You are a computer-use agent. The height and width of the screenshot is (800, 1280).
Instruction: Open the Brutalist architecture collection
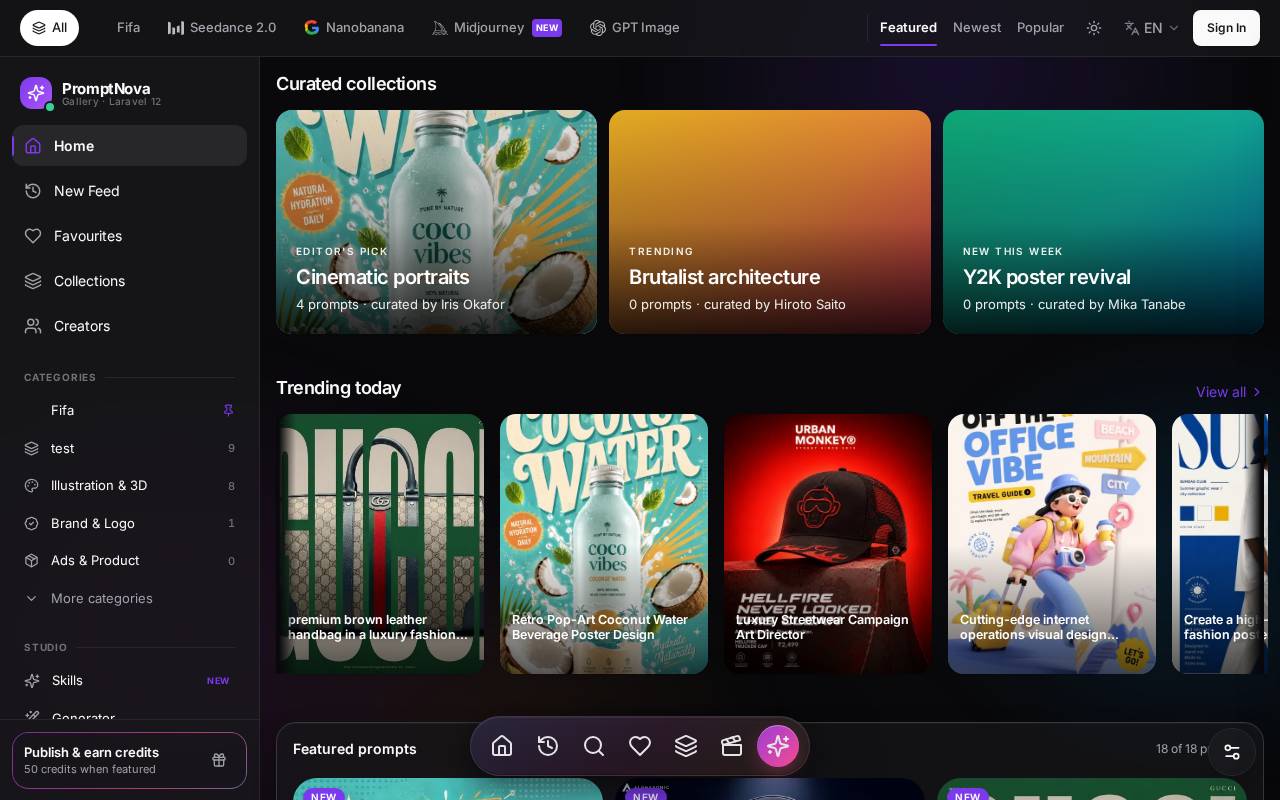pos(770,222)
